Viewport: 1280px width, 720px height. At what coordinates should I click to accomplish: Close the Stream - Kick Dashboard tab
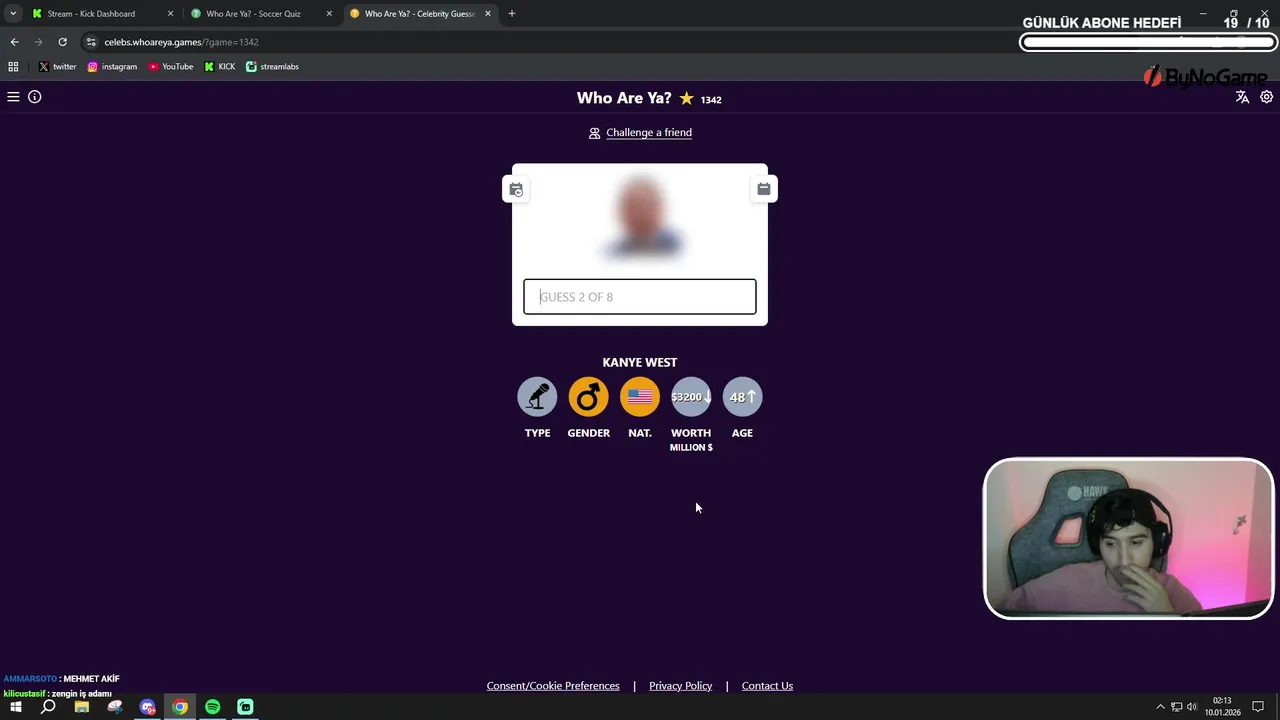(x=170, y=14)
